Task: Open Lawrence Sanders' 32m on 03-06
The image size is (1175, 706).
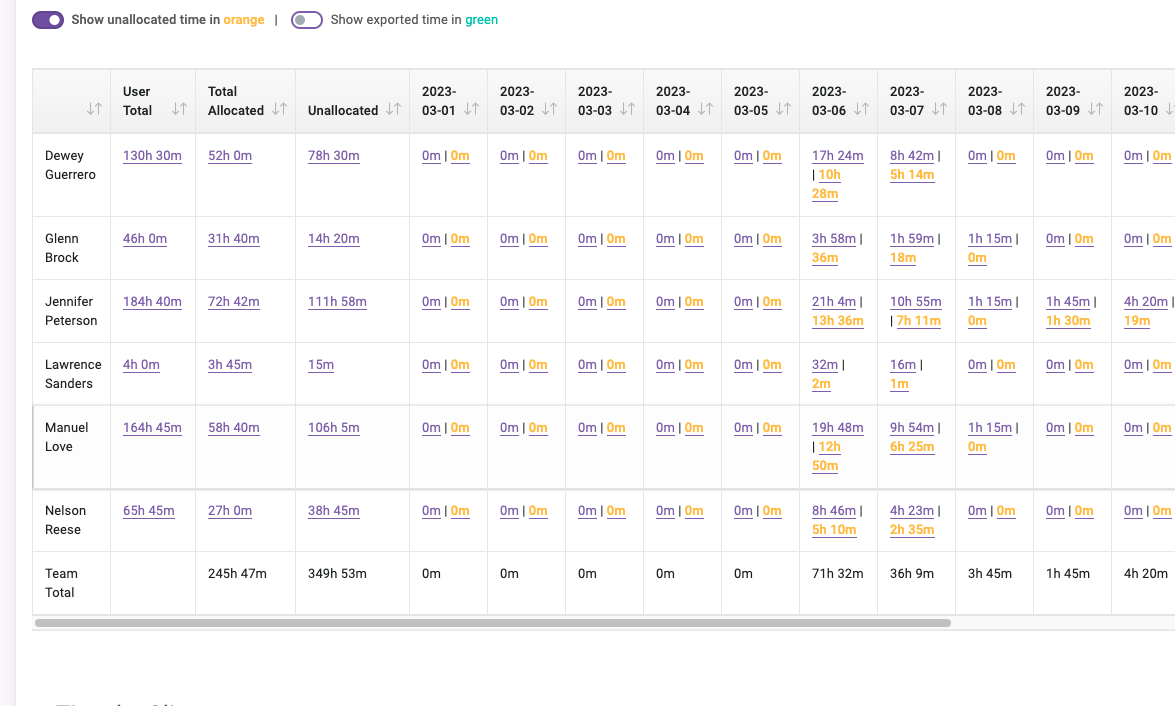Action: point(824,365)
